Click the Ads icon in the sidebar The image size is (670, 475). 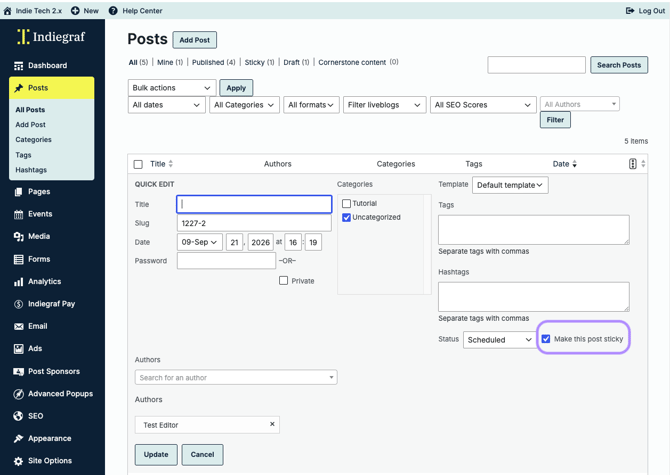pos(18,349)
